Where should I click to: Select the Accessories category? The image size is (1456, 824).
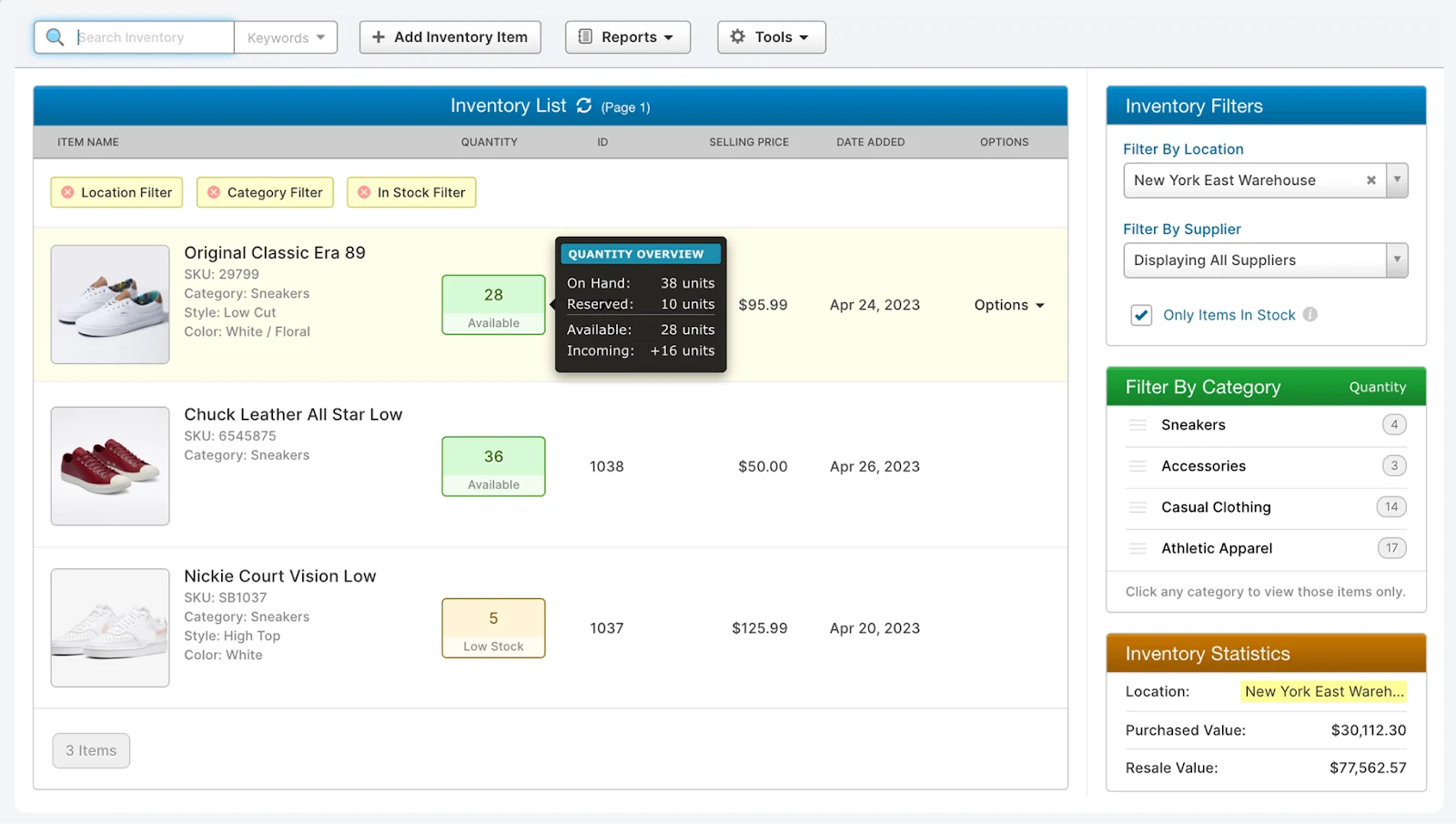tap(1203, 465)
